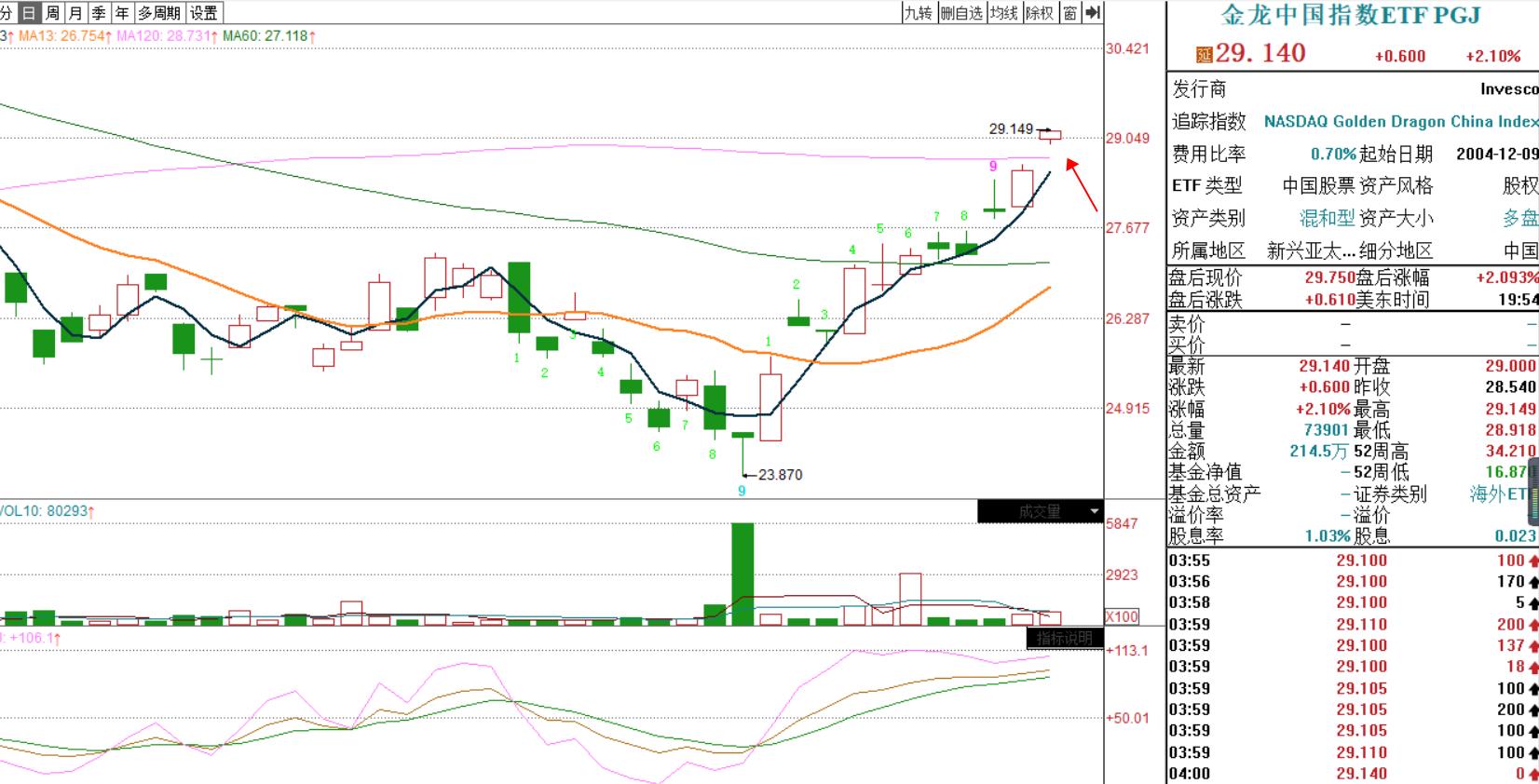Click the last price 29.140 in header
This screenshot has width=1539, height=784.
[x=1260, y=53]
